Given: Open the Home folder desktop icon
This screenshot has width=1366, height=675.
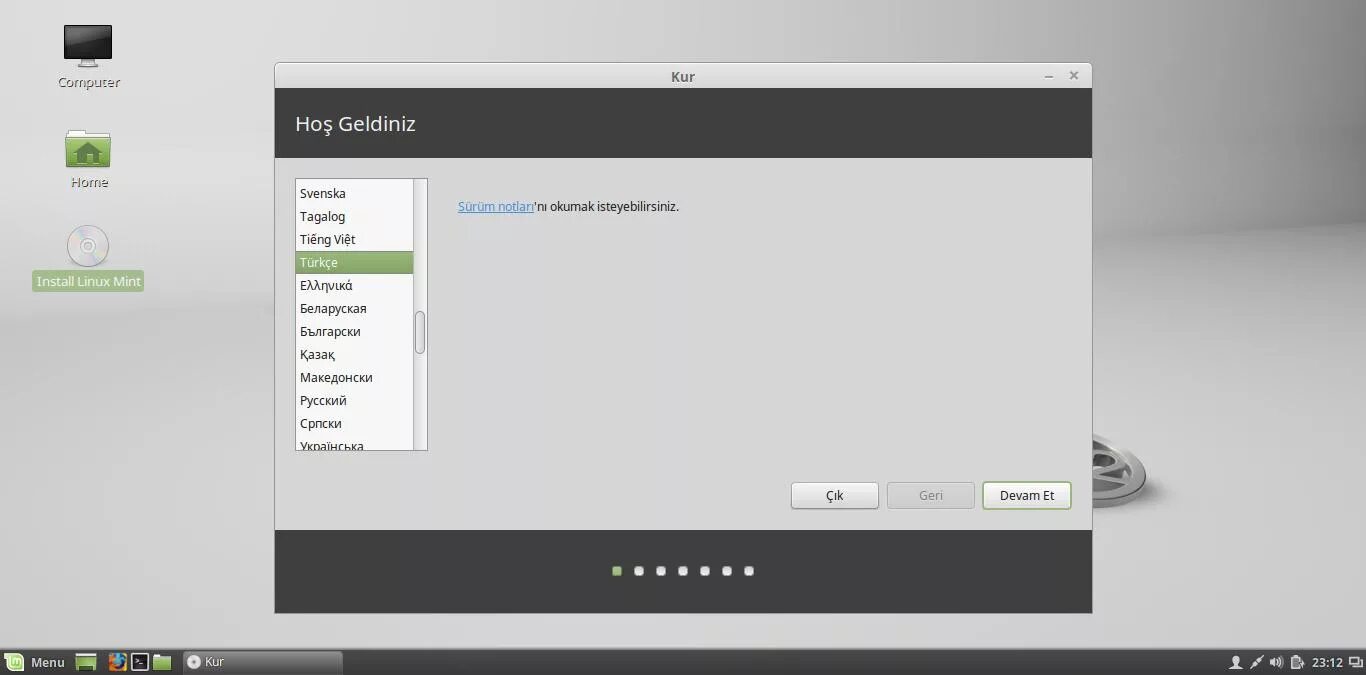Looking at the screenshot, I should (x=88, y=149).
